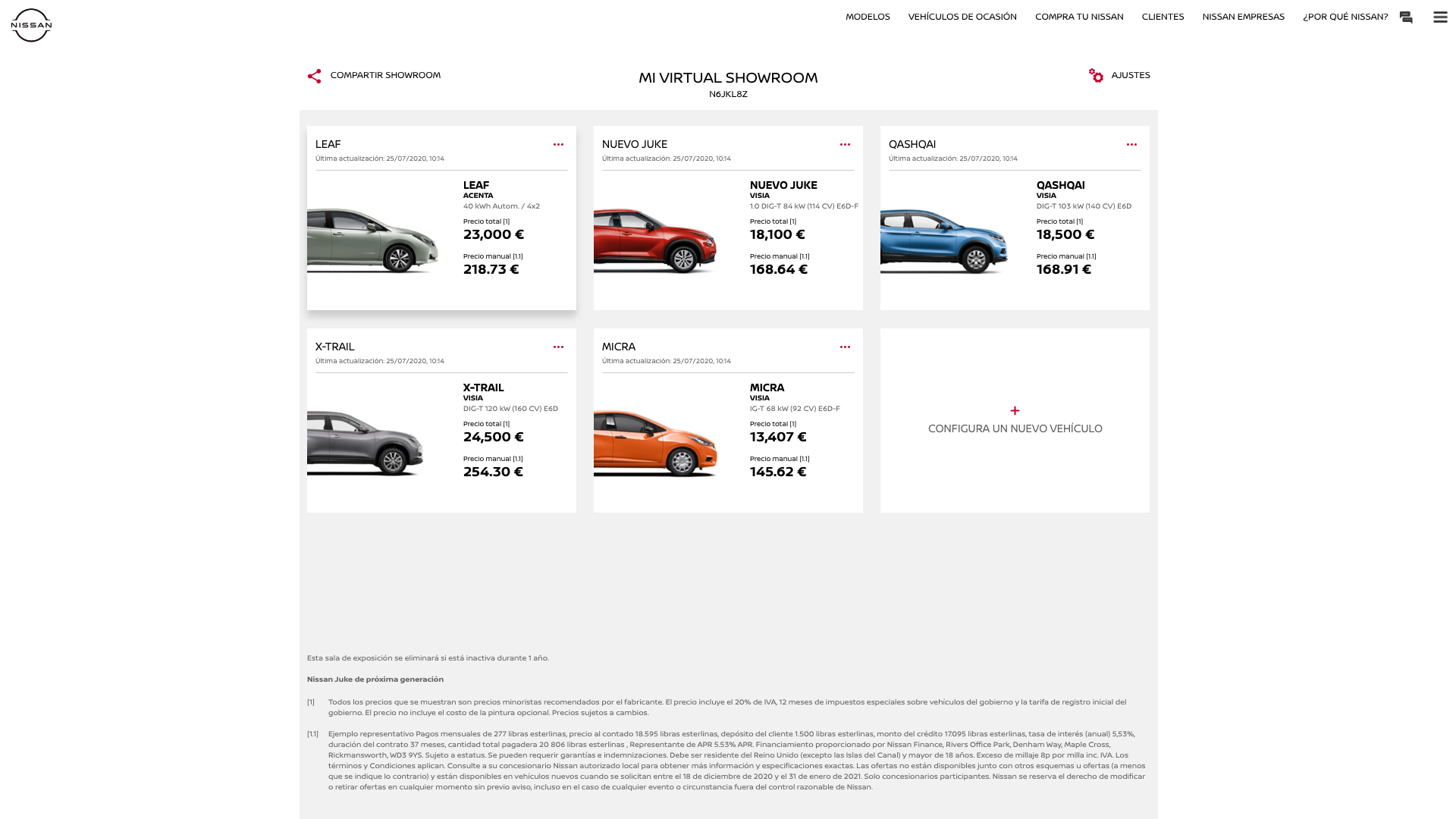Open the X-TRAIL card three-dot menu
This screenshot has height=819, width=1456.
pos(558,347)
